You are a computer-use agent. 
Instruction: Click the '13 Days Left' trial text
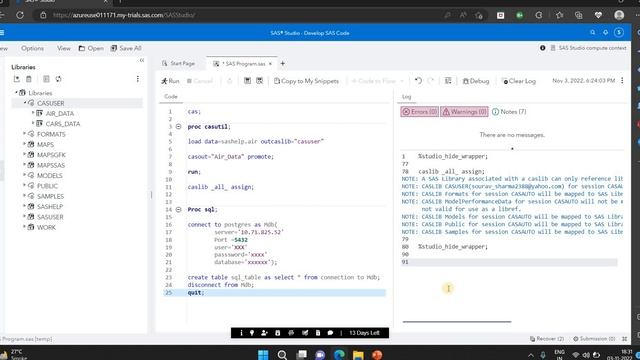364,333
